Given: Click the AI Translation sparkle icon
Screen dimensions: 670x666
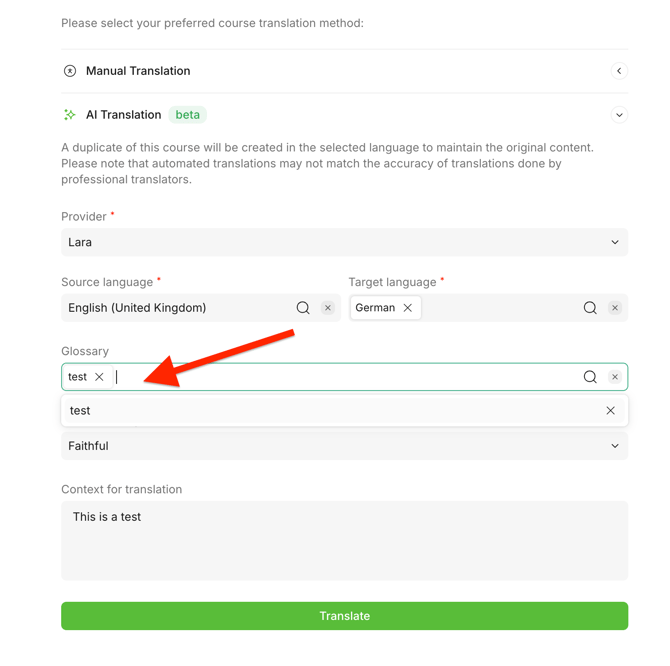Looking at the screenshot, I should point(70,115).
